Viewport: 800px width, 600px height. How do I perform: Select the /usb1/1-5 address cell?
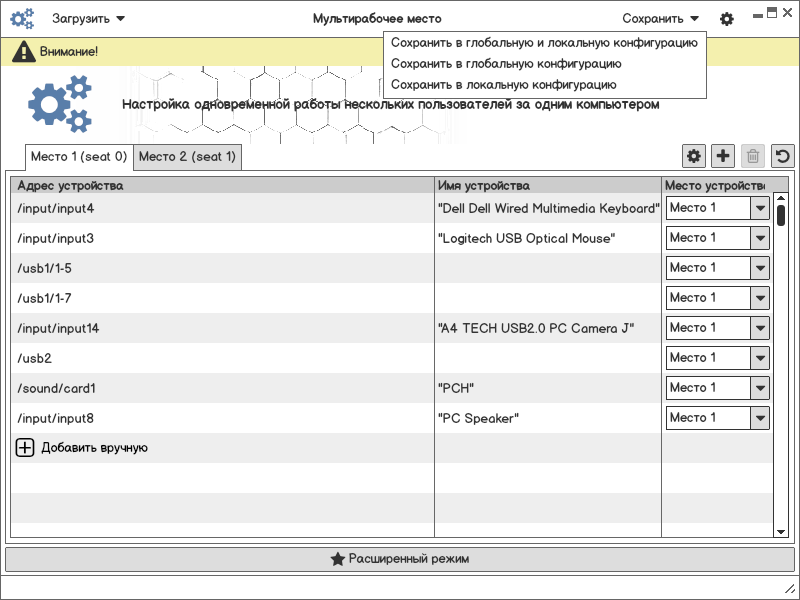[x=222, y=268]
